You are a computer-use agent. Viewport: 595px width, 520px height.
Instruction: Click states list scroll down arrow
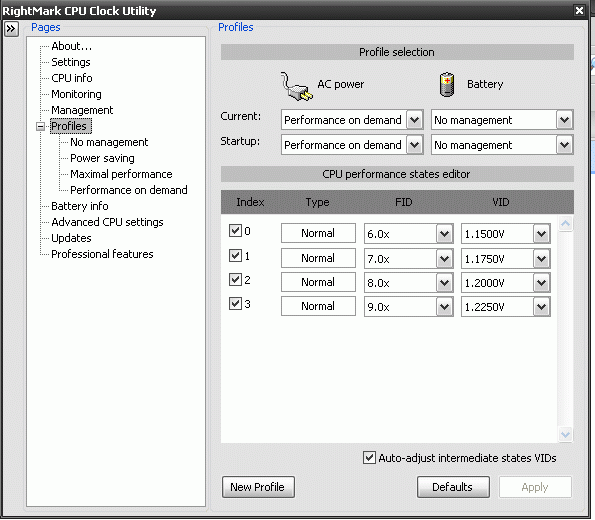click(565, 434)
